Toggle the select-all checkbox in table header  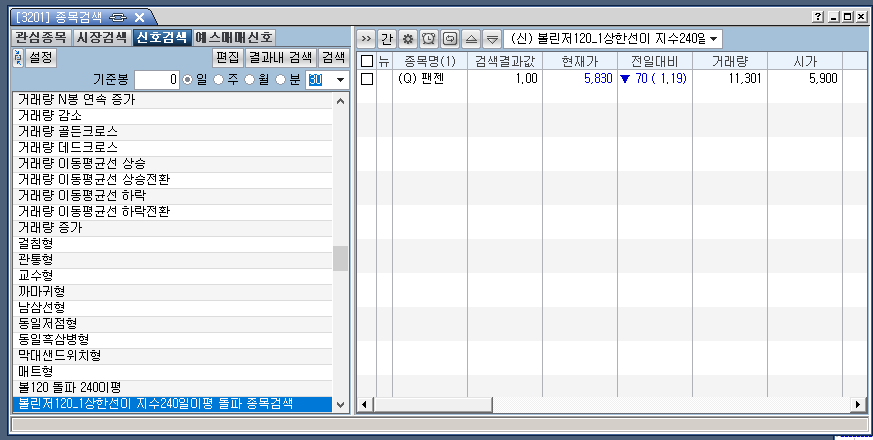(x=367, y=61)
